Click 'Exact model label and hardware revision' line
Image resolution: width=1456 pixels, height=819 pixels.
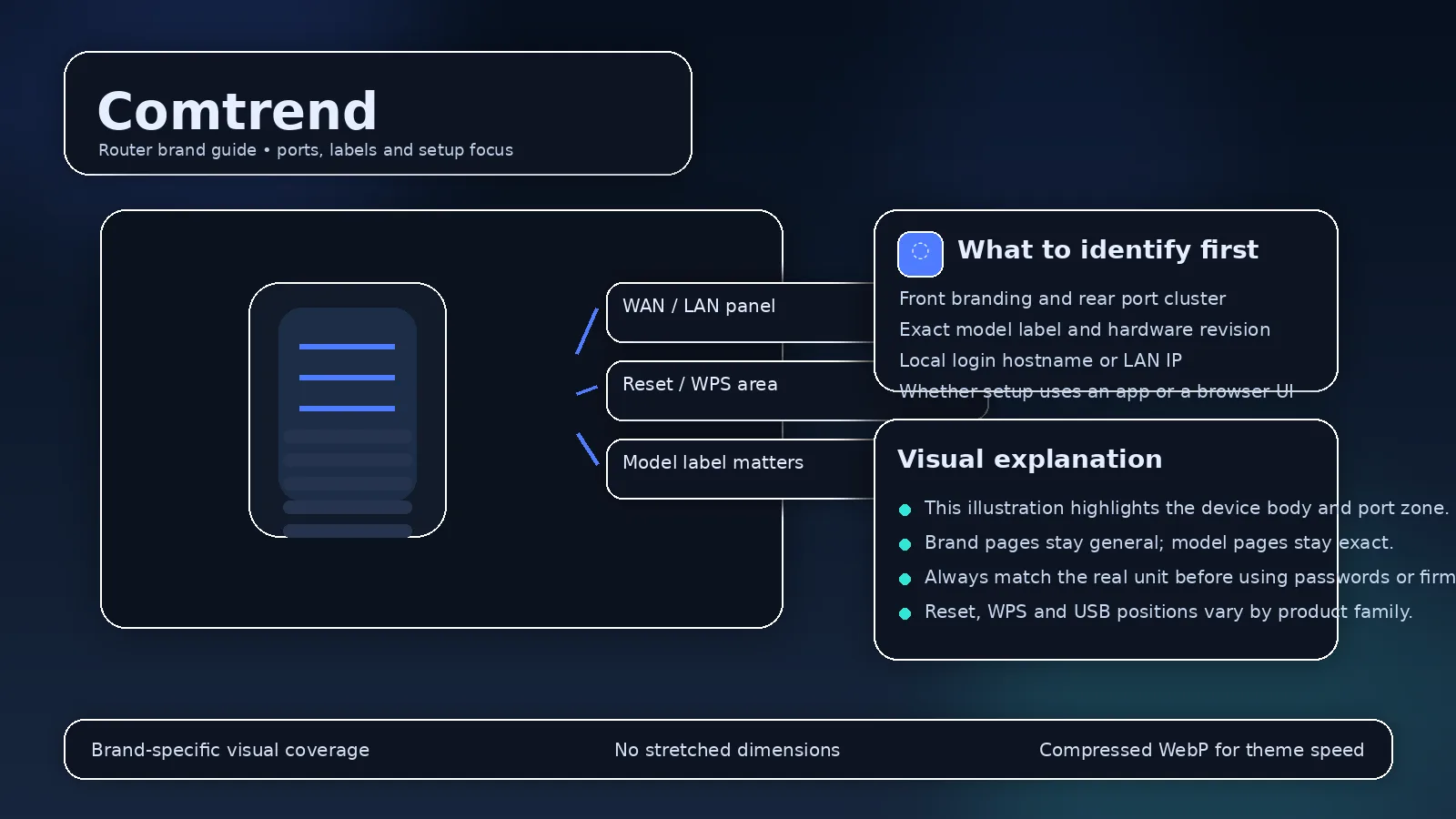1085,329
